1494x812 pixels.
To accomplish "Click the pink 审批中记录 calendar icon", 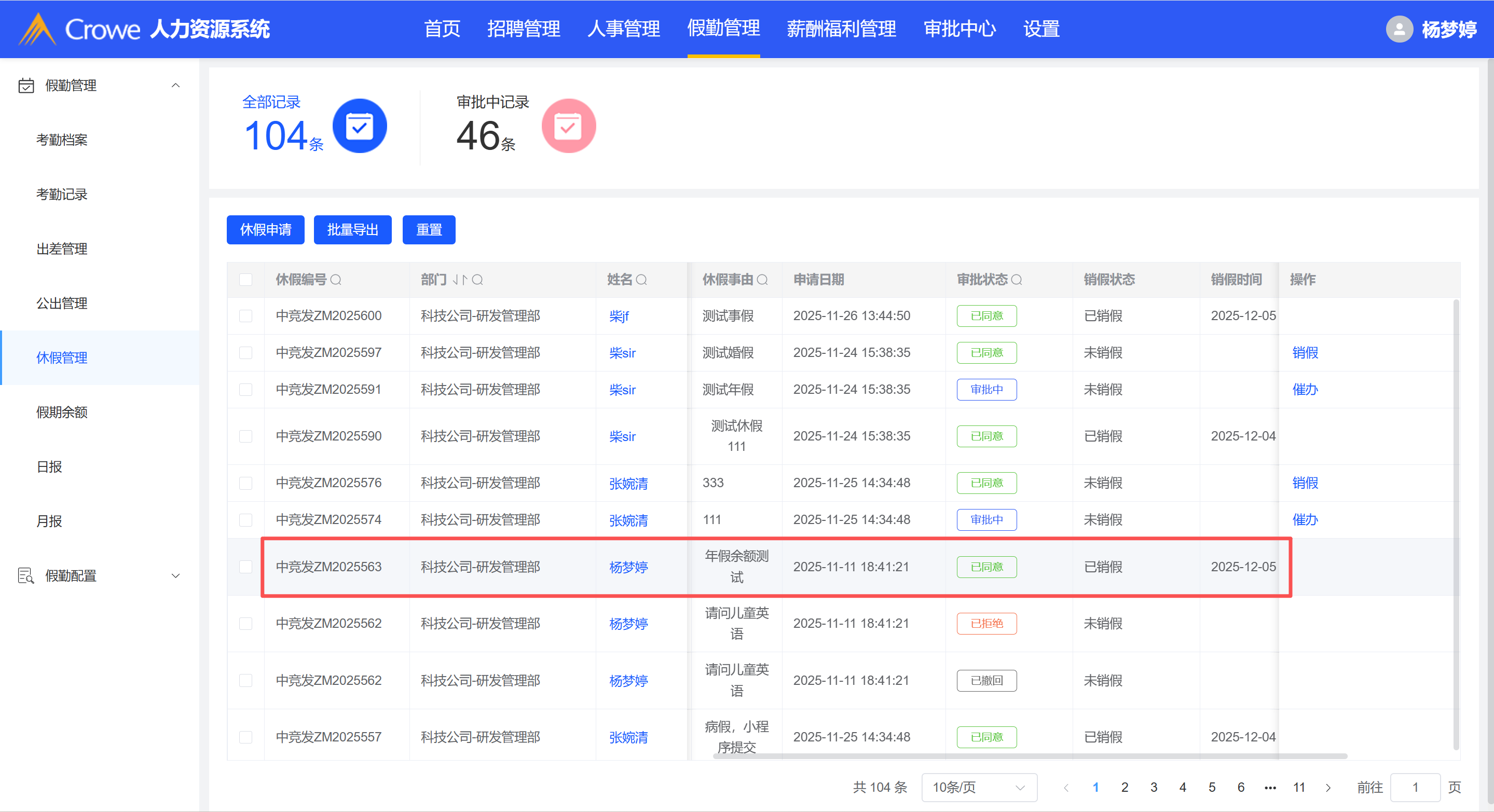I will [x=568, y=127].
